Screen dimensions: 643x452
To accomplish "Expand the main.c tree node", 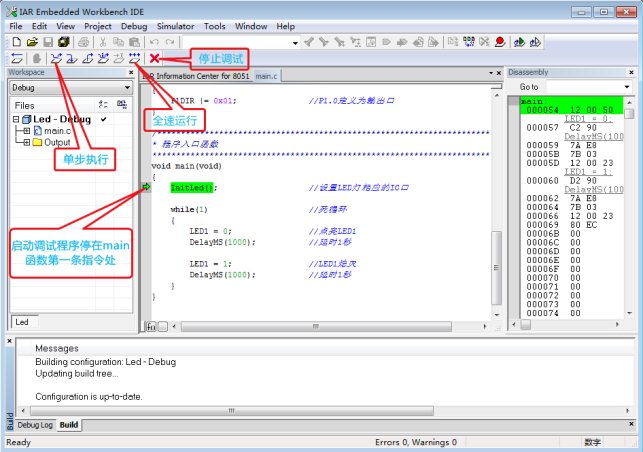I will [x=27, y=131].
